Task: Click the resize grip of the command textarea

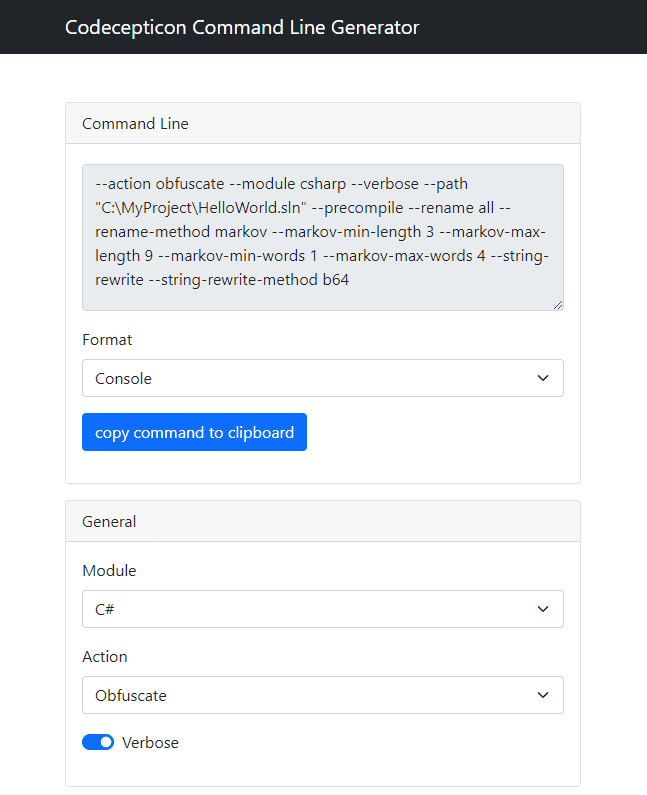Action: click(558, 305)
